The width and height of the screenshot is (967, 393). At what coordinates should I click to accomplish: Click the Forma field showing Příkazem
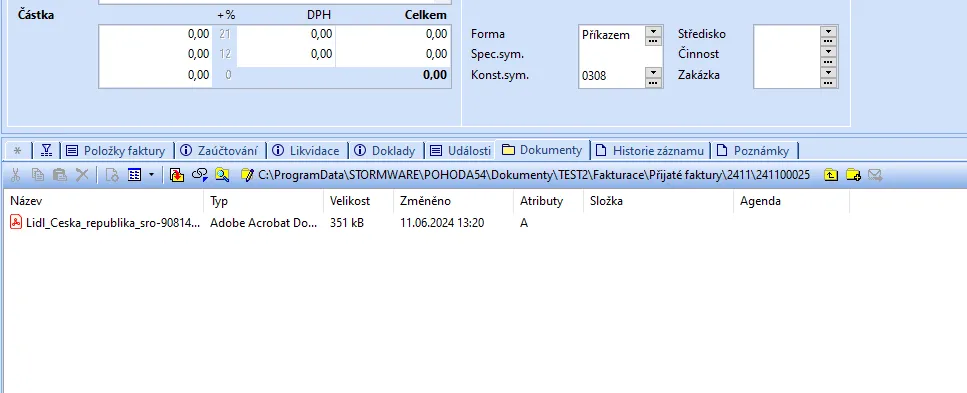(612, 35)
